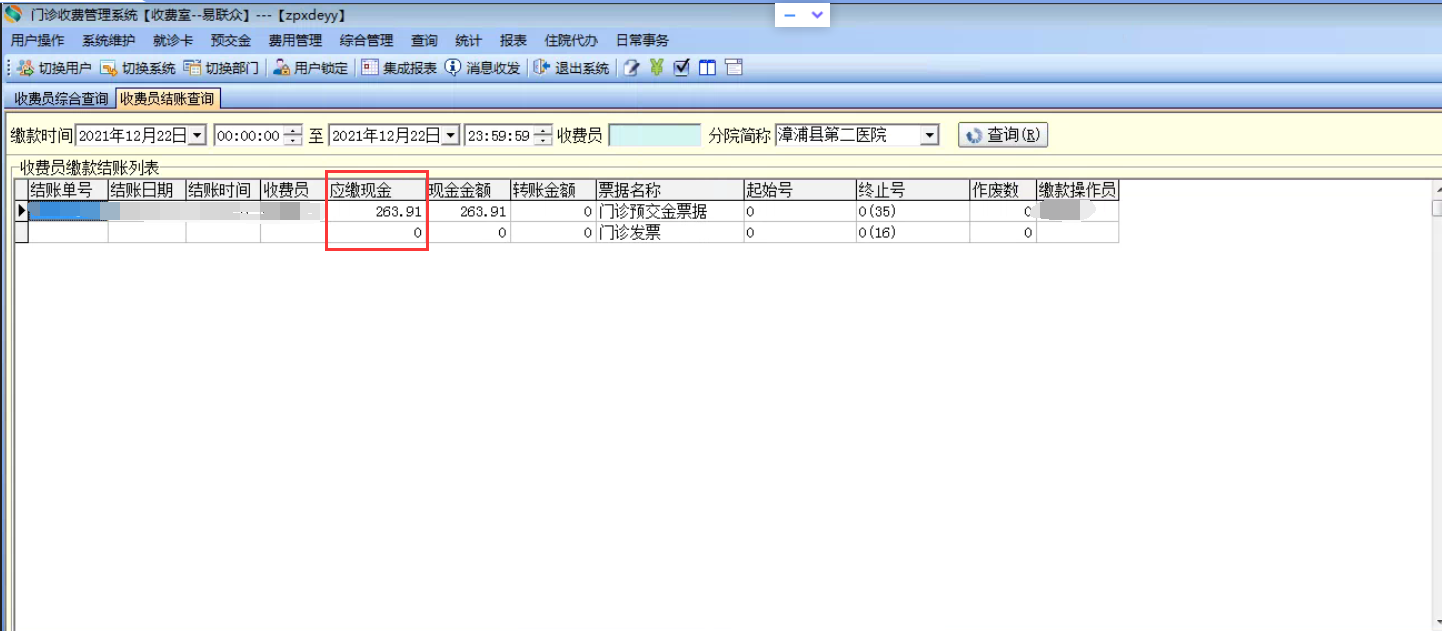Click the 收费员 input field
The image size is (1442, 631).
[x=655, y=135]
